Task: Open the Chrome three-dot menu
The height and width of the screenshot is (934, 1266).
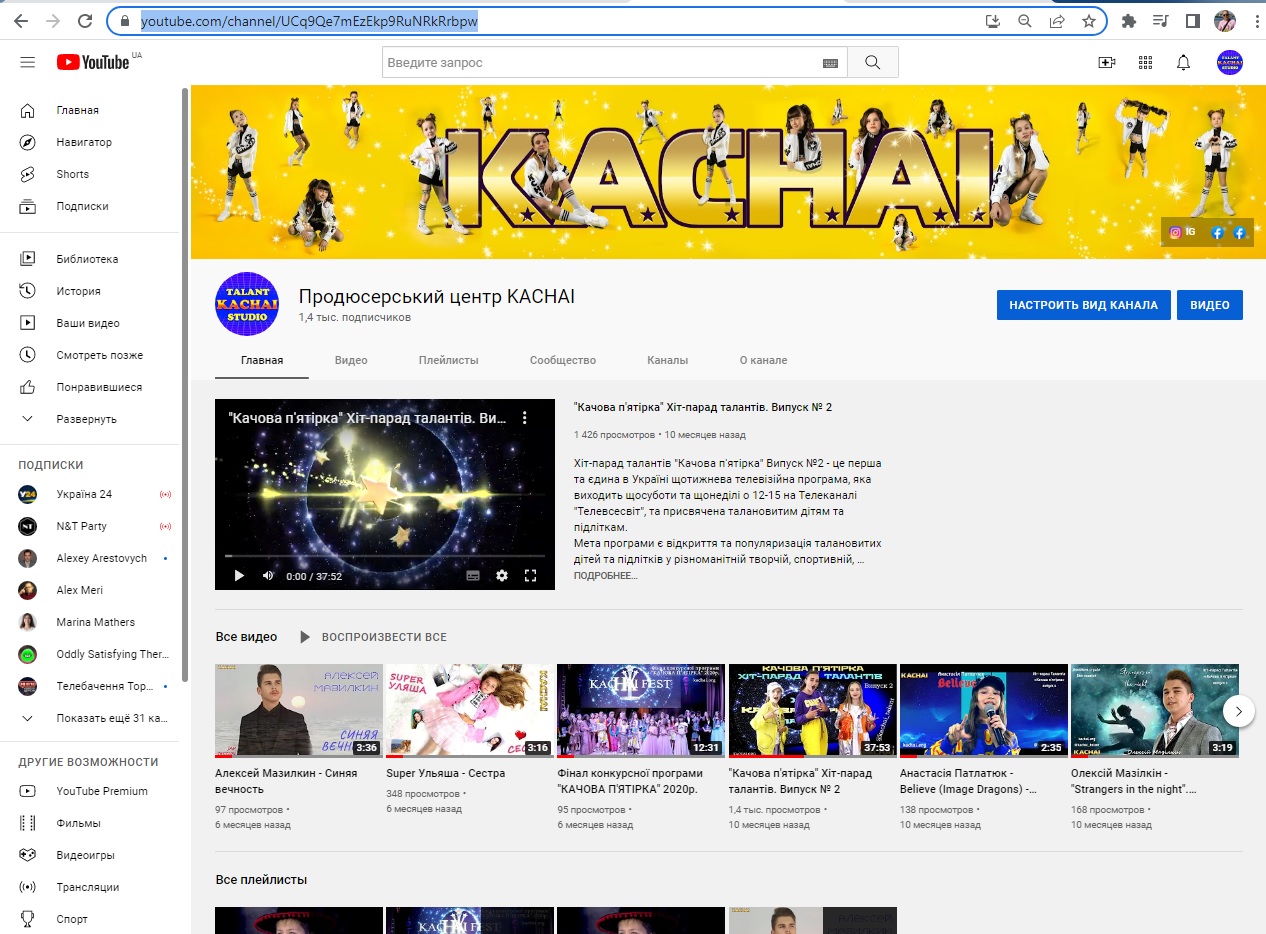Action: click(x=1256, y=21)
